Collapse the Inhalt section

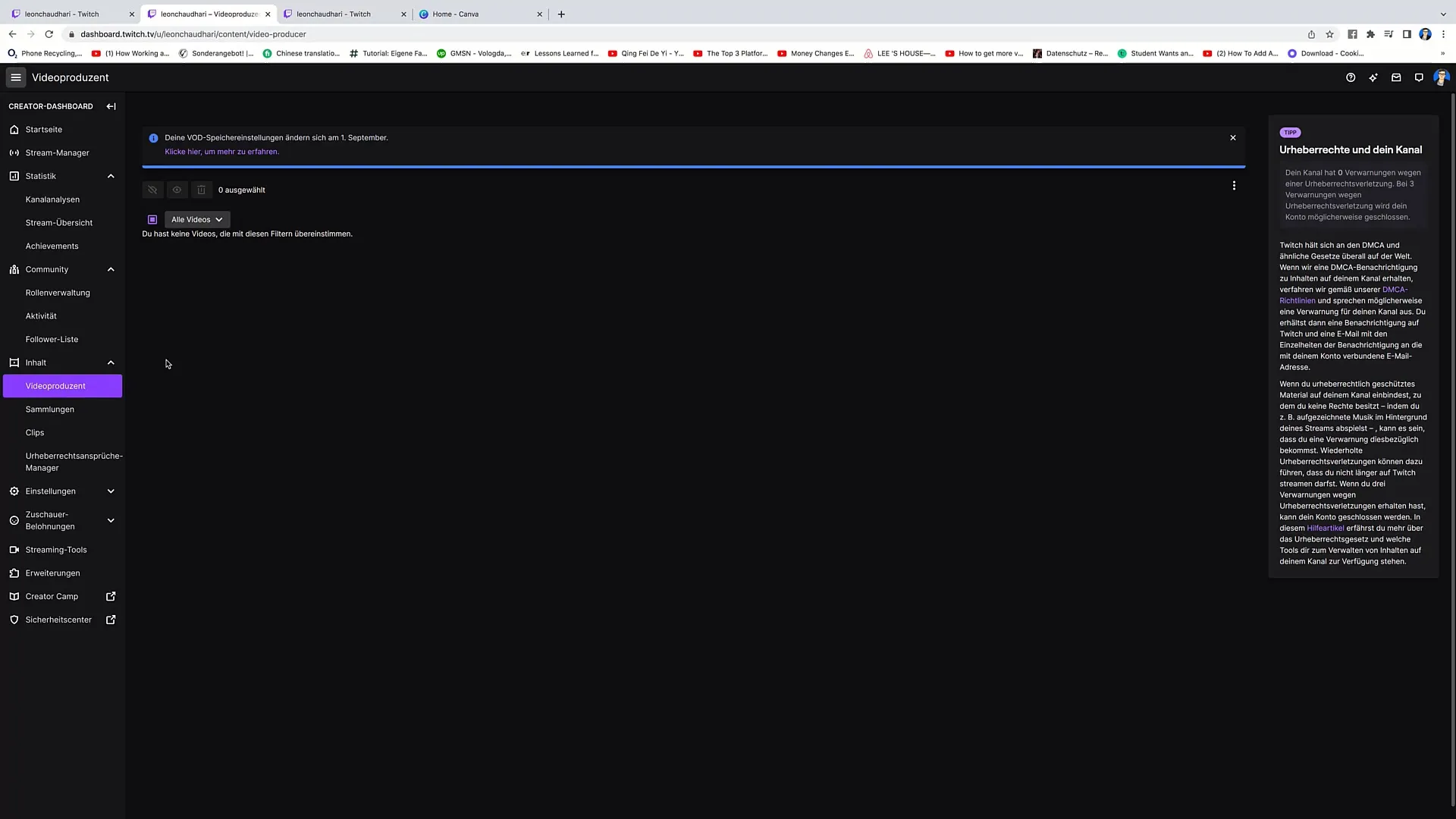[110, 362]
